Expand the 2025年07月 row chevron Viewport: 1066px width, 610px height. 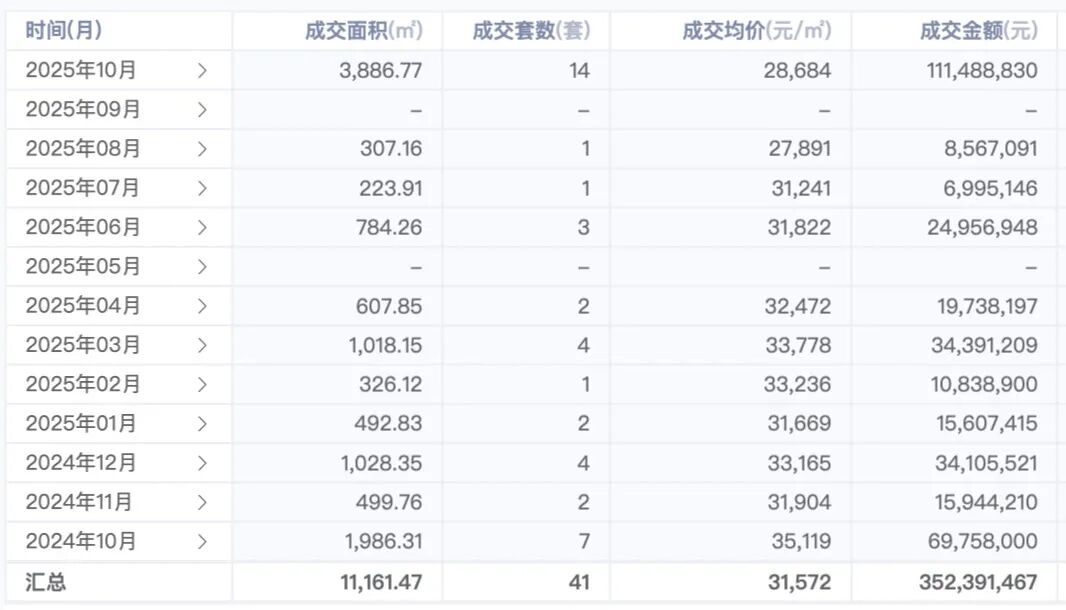point(202,188)
